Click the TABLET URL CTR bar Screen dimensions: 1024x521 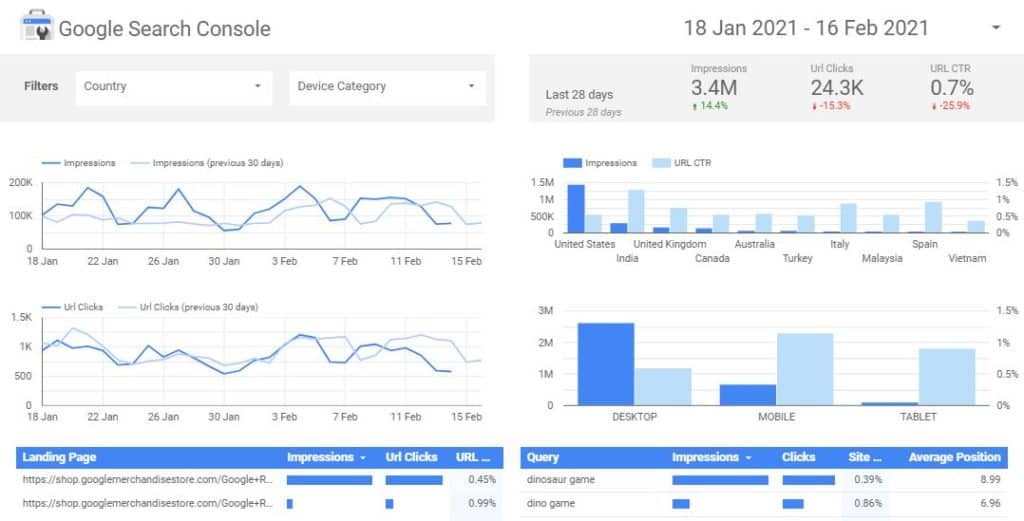946,377
